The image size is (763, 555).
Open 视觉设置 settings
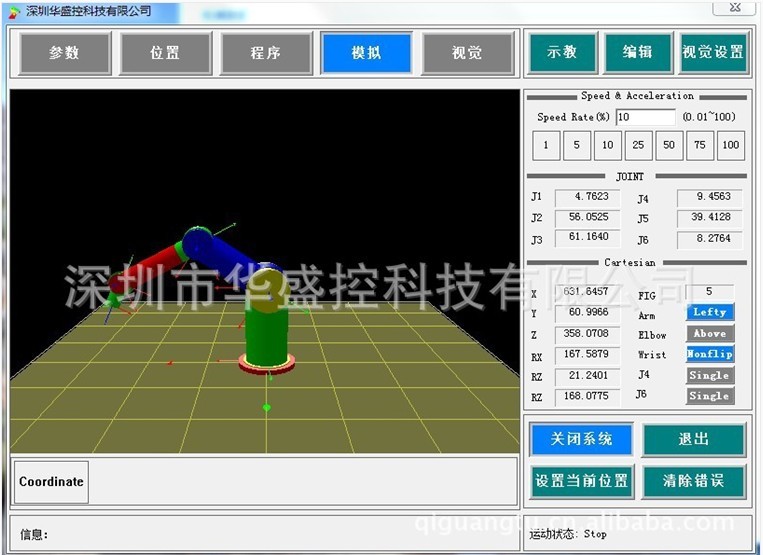point(713,53)
